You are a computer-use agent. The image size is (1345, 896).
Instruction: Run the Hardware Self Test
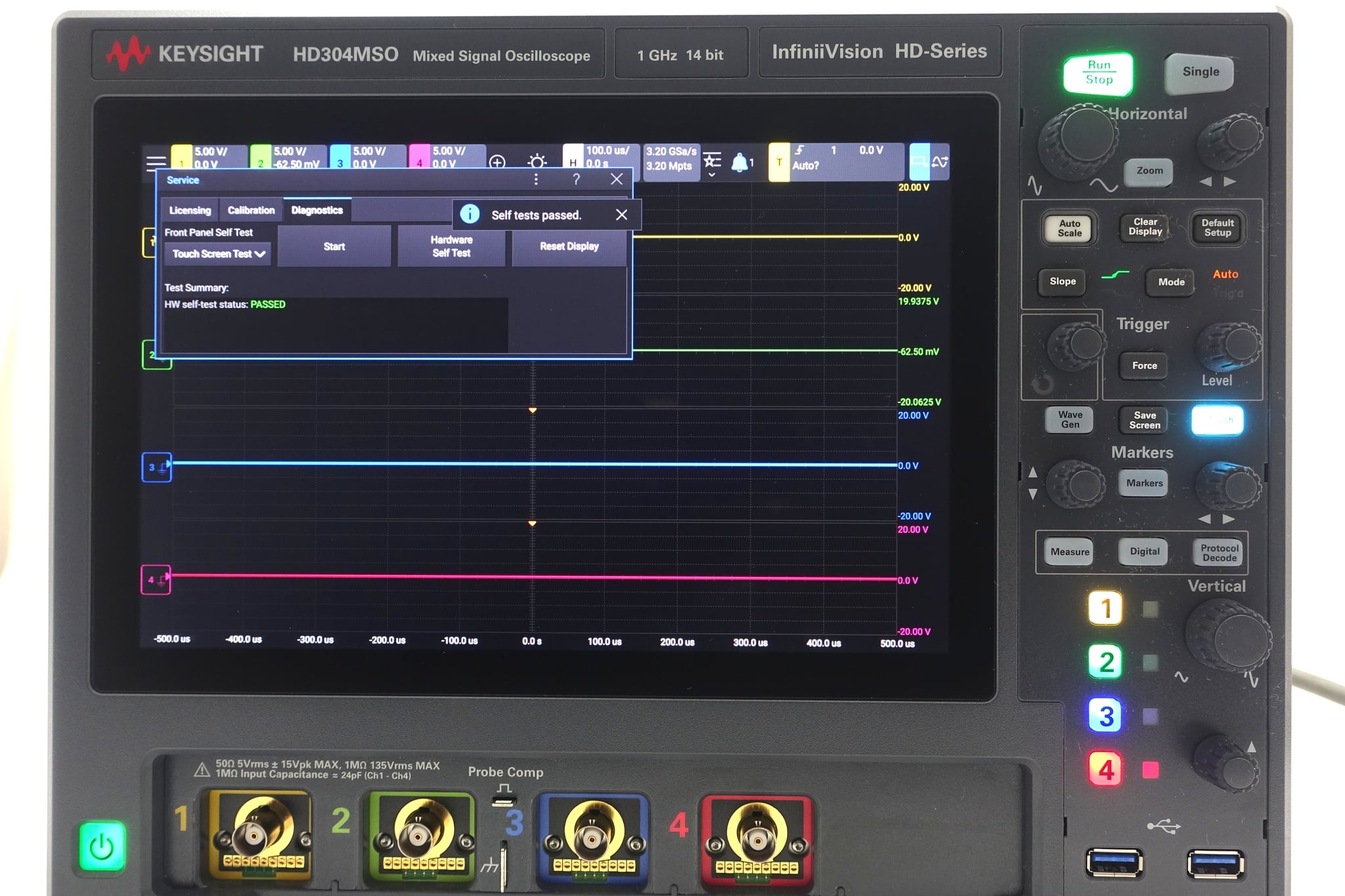click(x=451, y=246)
